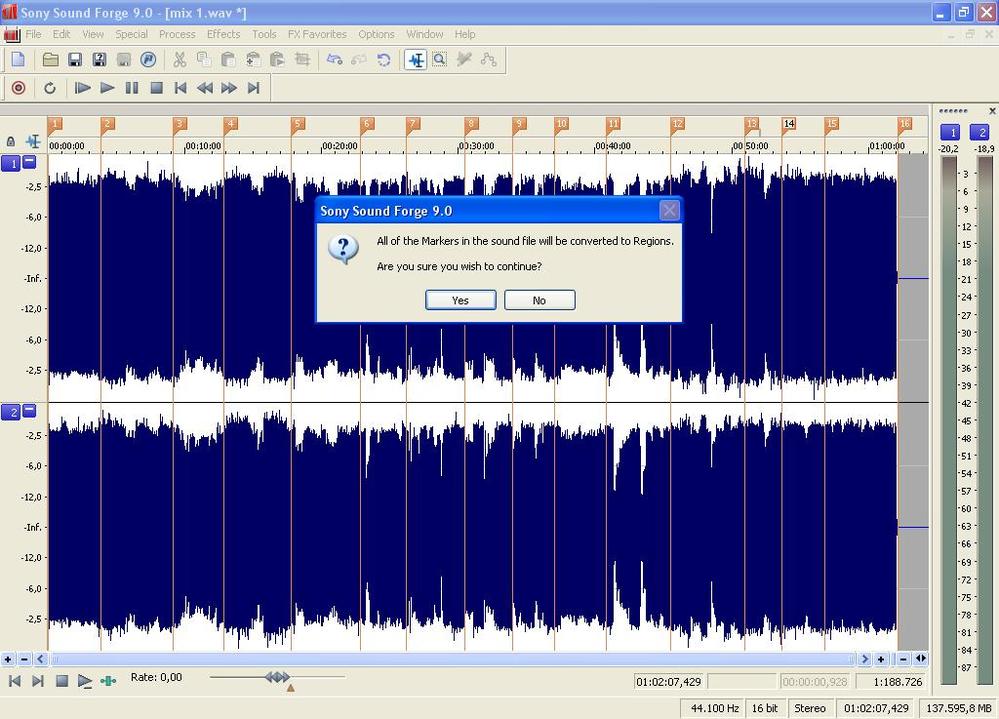The height and width of the screenshot is (719, 999).
Task: Copy using the toolbar Copy icon
Action: click(x=204, y=60)
